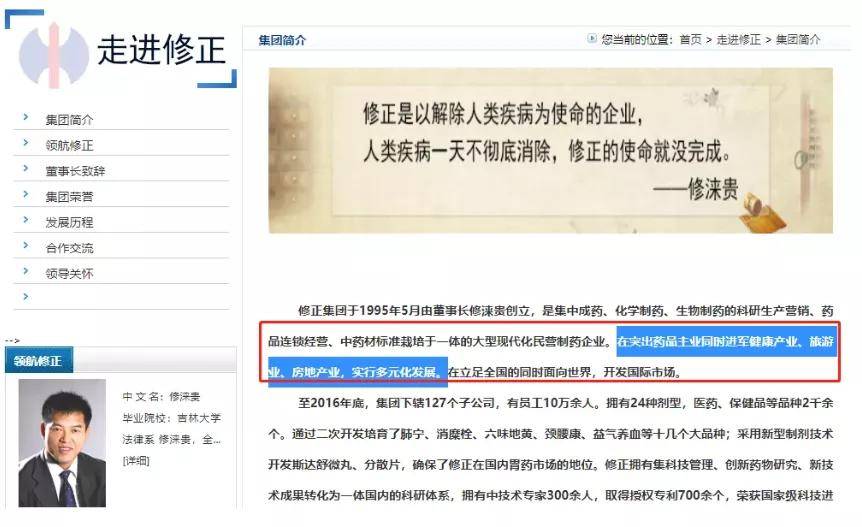Click arrow icon beside 发展历程

coord(26,220)
